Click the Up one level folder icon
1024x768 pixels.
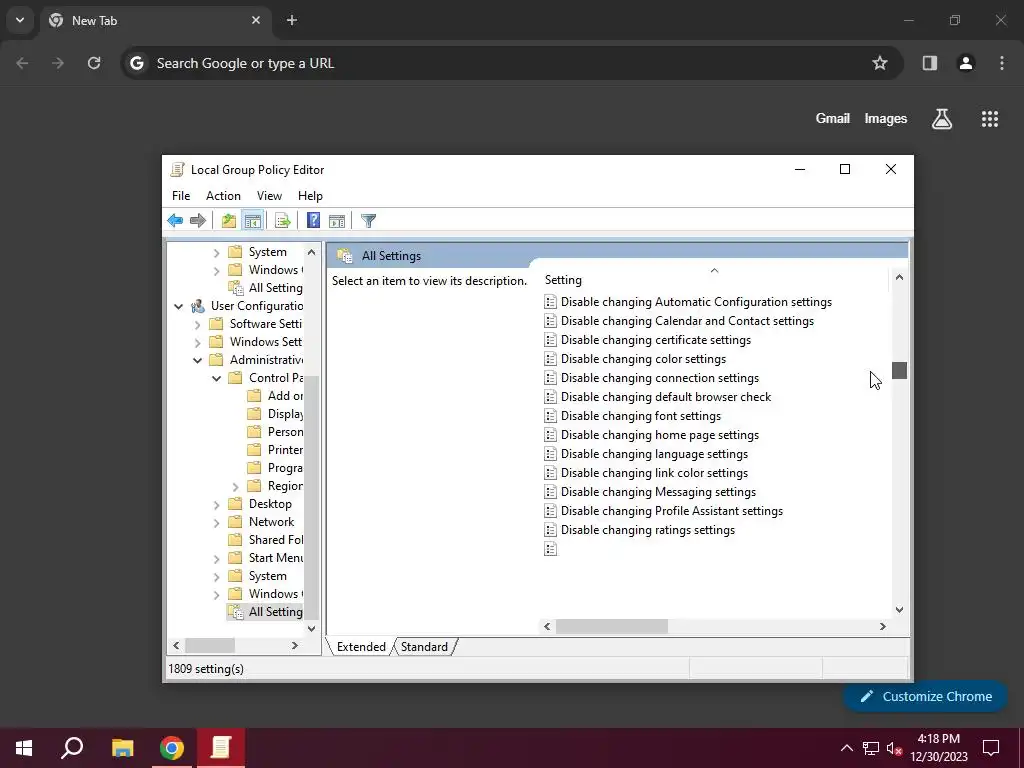(229, 221)
